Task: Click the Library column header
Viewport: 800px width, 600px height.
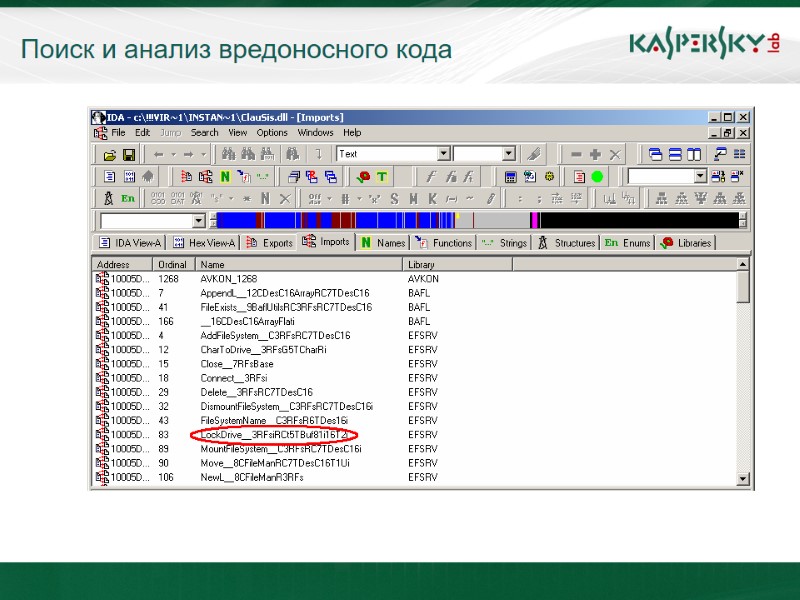Action: pyautogui.click(x=420, y=264)
